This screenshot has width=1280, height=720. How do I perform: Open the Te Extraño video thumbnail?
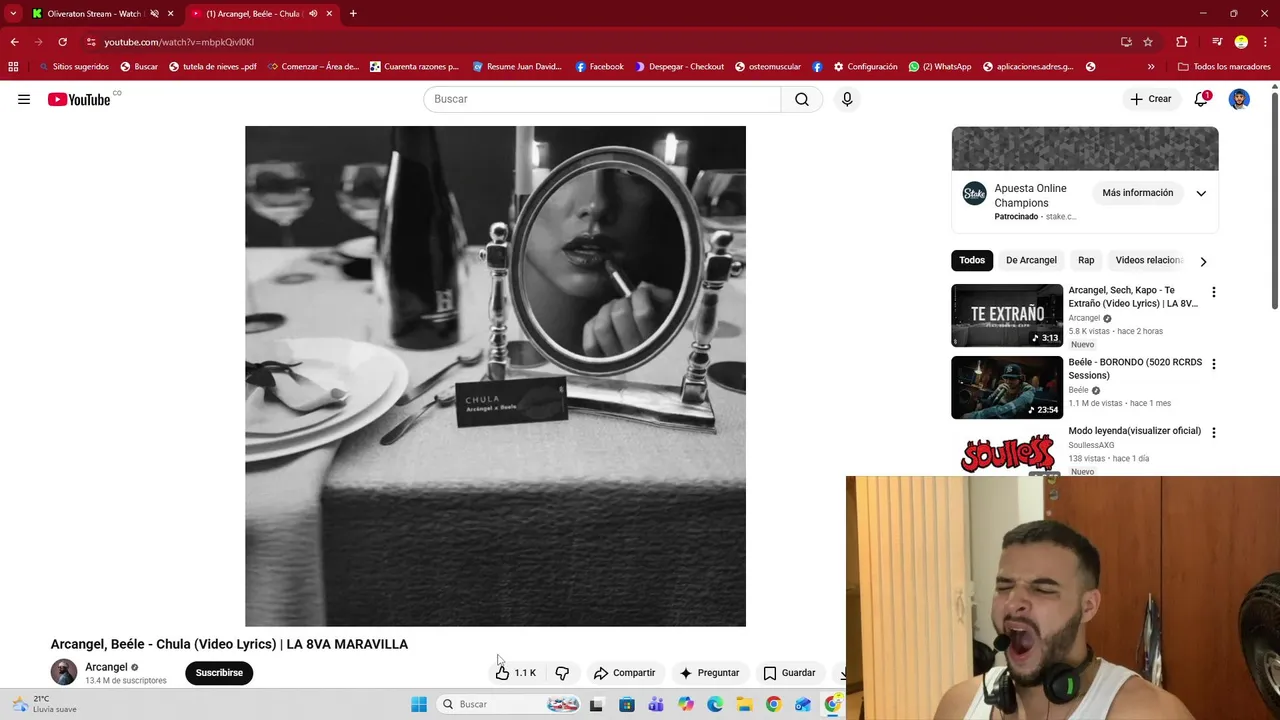[x=1007, y=316]
